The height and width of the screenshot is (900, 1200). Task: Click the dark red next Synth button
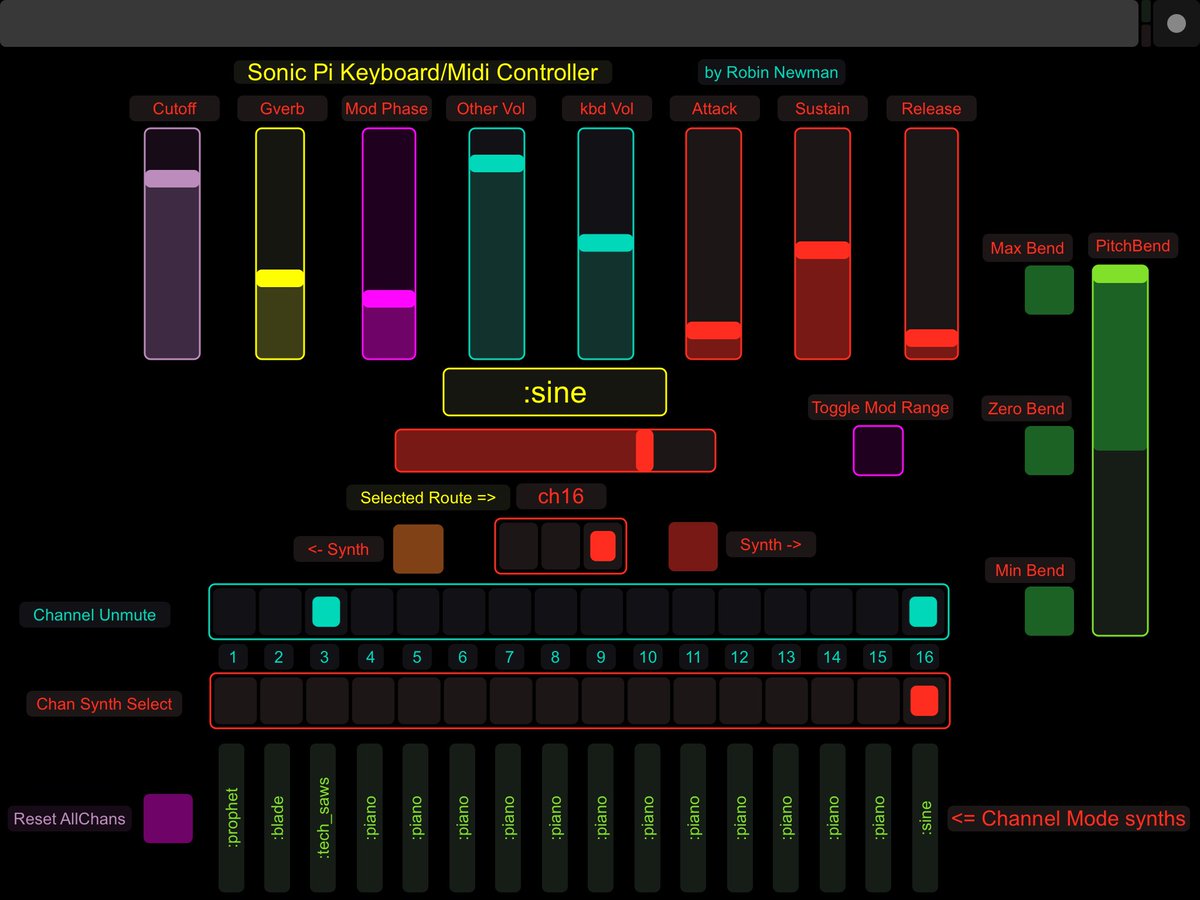click(x=693, y=547)
